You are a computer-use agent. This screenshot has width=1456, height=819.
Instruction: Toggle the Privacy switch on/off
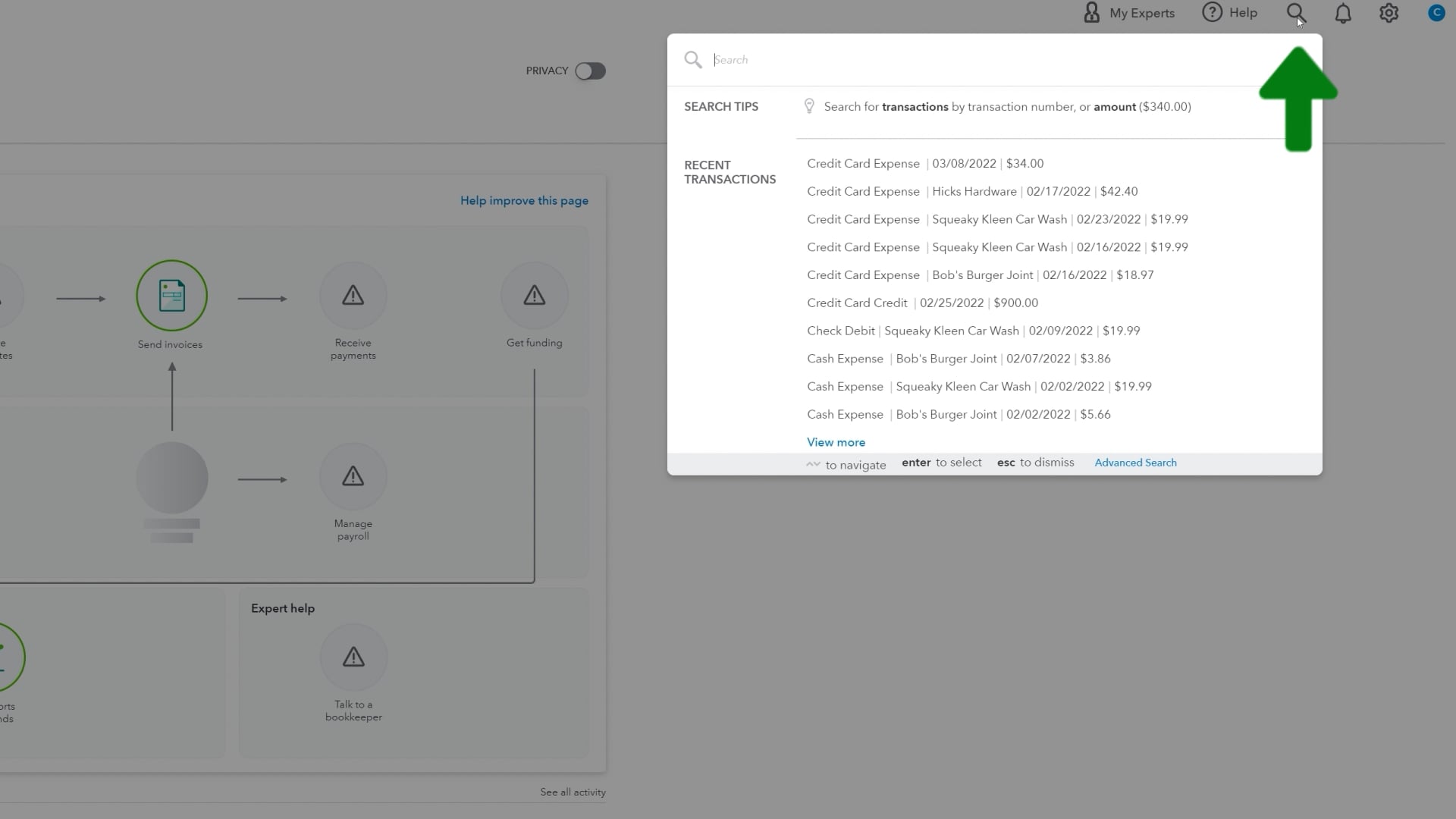pyautogui.click(x=591, y=71)
